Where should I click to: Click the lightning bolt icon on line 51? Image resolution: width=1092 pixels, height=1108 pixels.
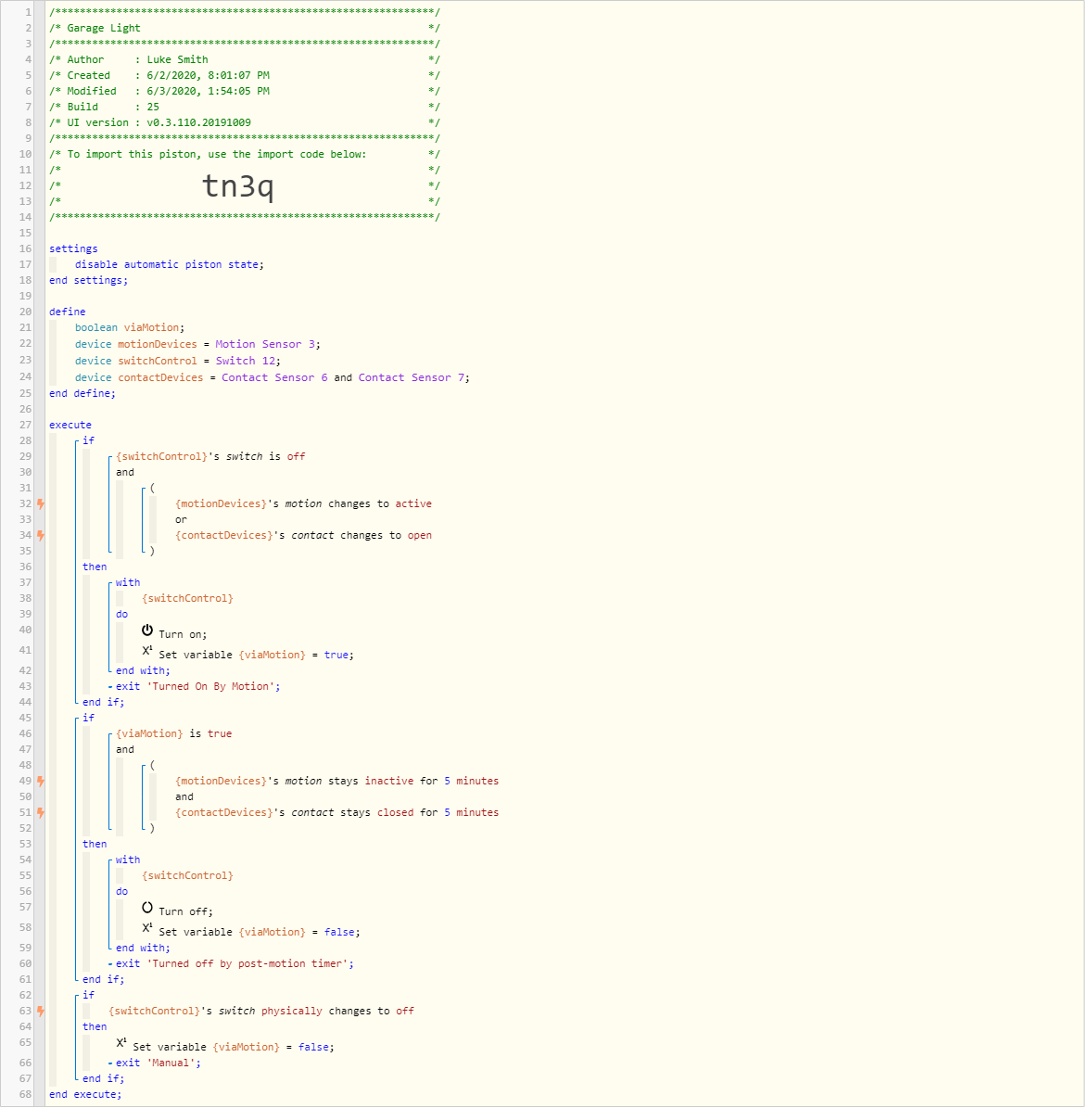(41, 812)
